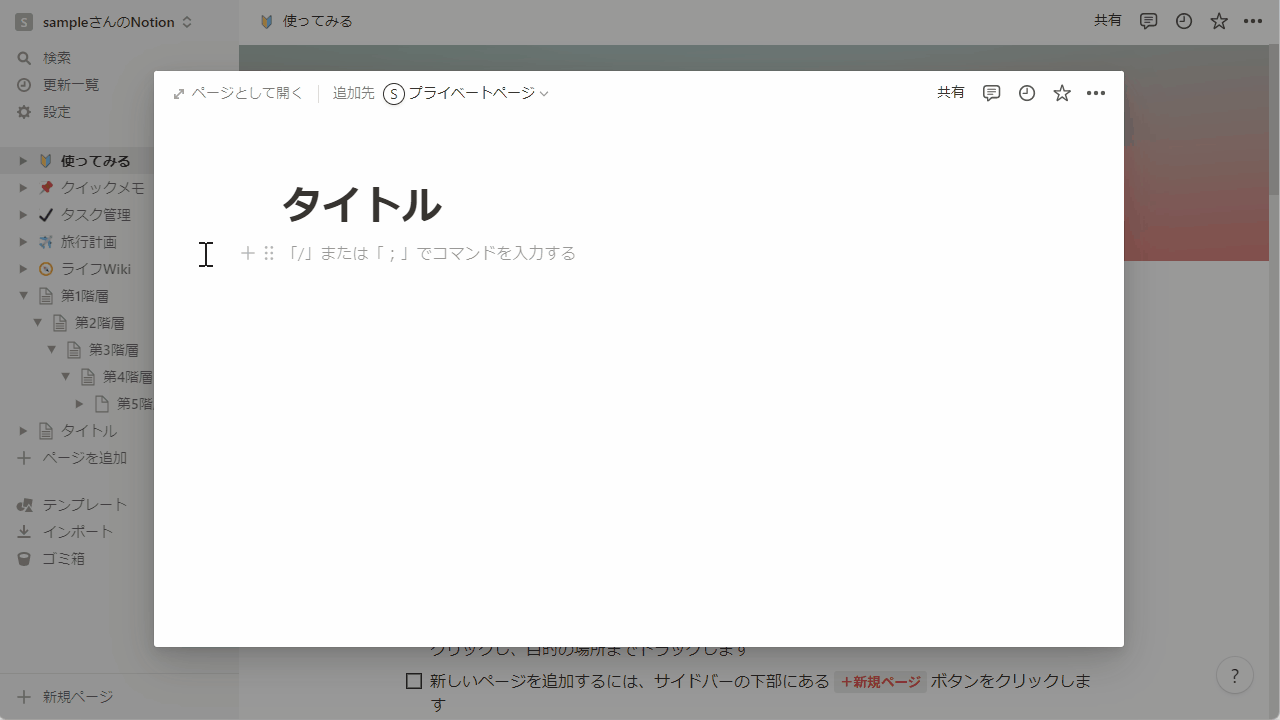View page history clock in modal
Viewport: 1280px width, 720px height.
click(x=1027, y=93)
